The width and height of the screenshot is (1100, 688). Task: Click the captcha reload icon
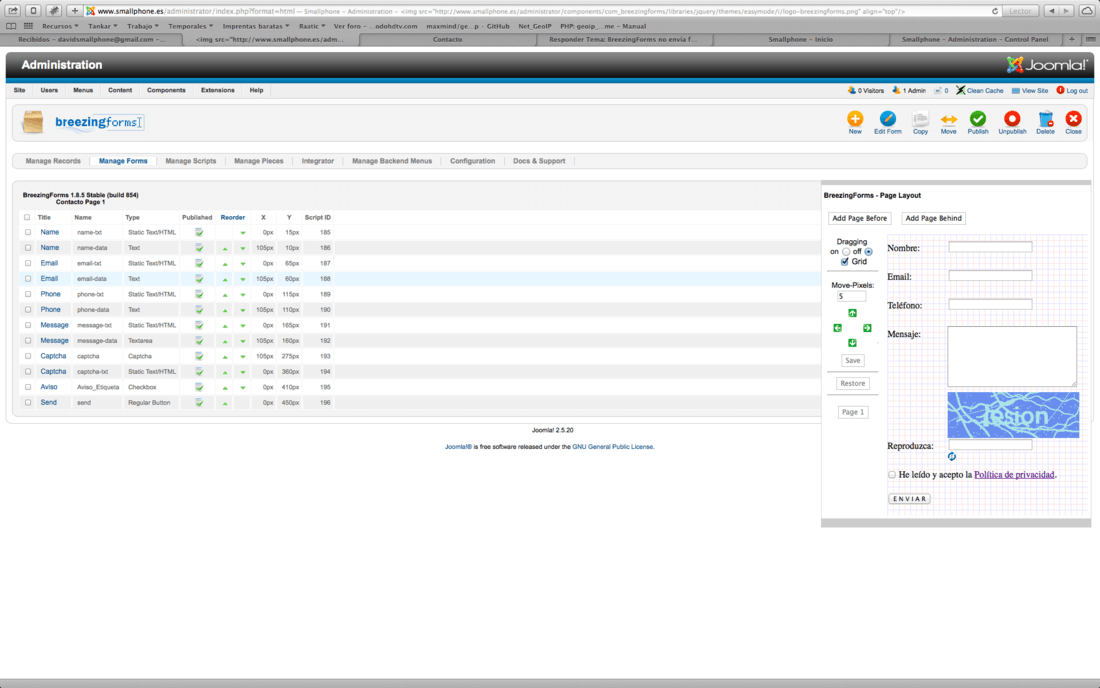pos(952,457)
